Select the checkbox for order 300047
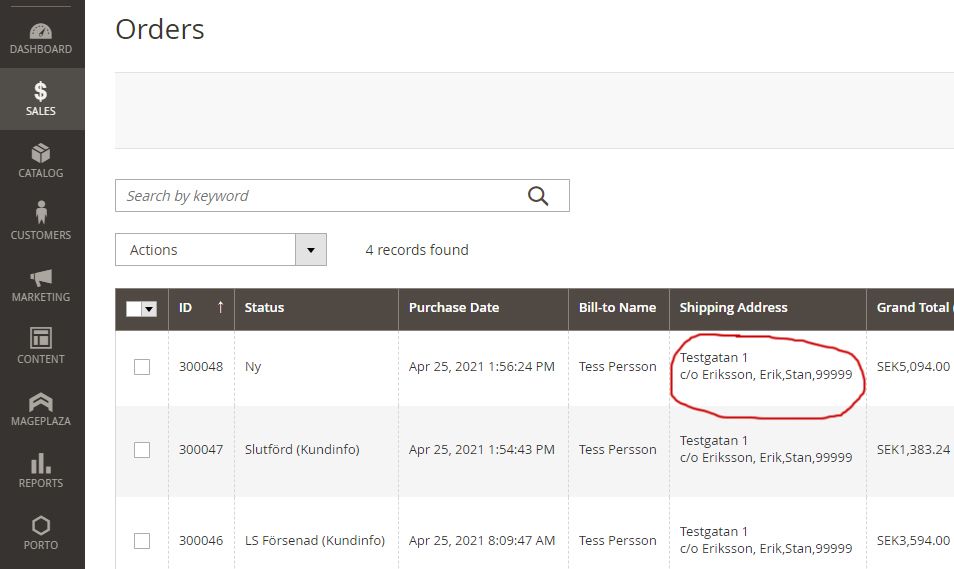954x569 pixels. (142, 450)
